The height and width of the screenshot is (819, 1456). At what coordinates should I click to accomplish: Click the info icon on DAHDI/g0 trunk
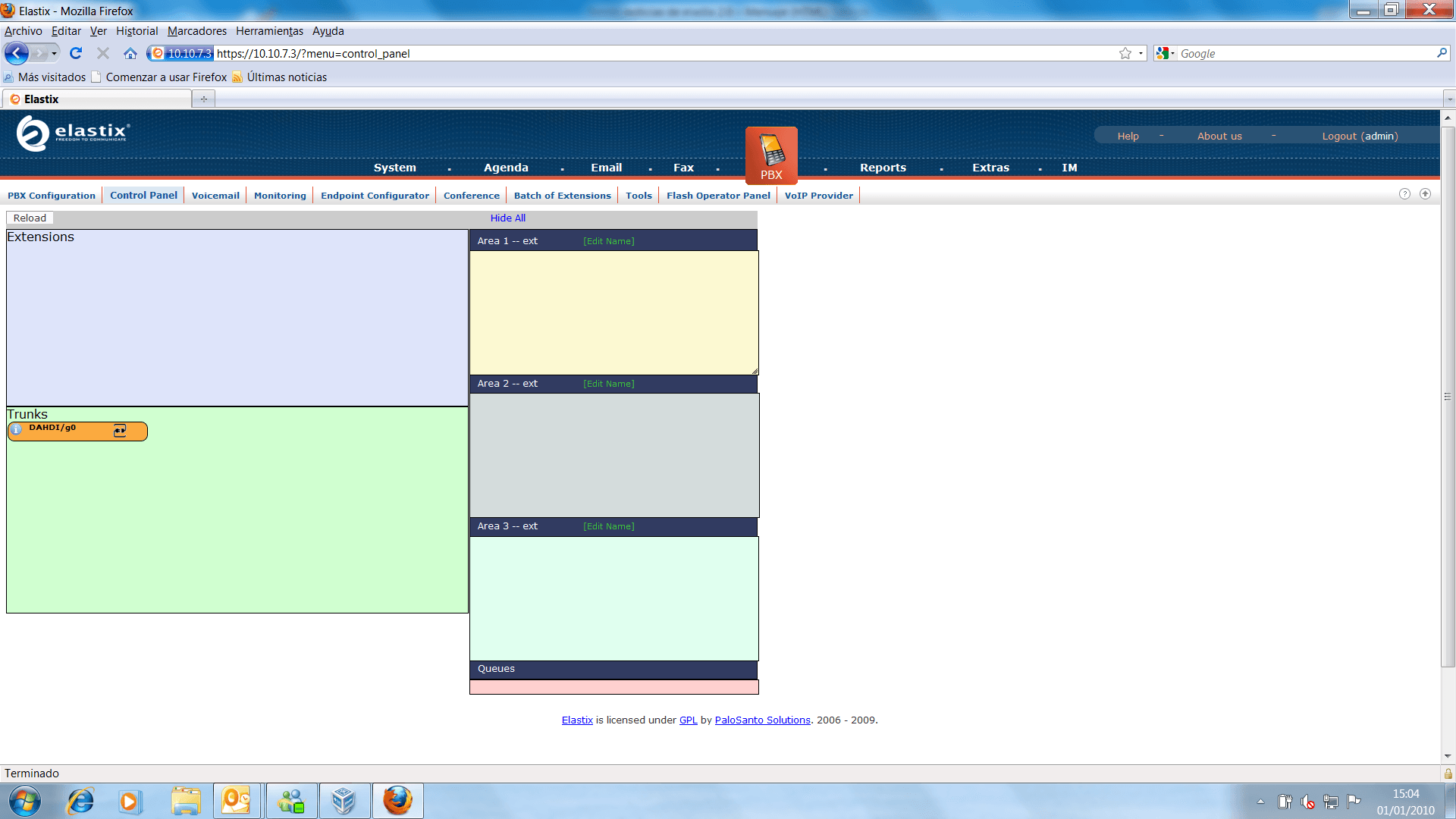17,429
